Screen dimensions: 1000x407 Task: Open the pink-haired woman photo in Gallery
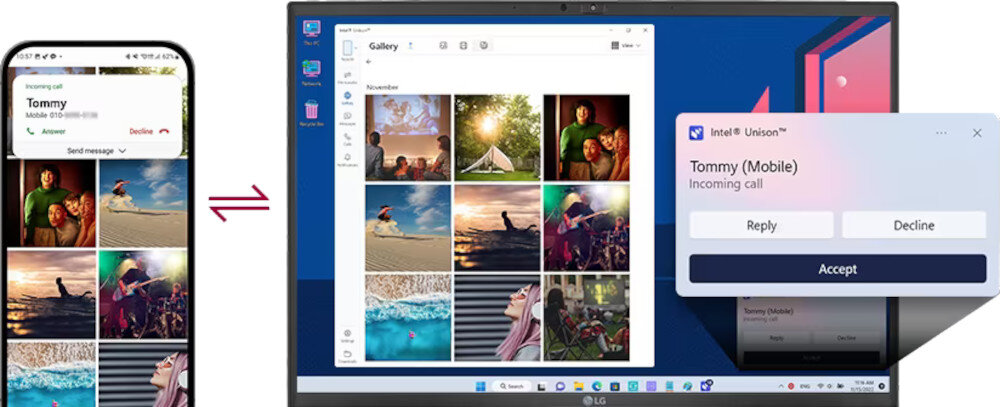497,318
